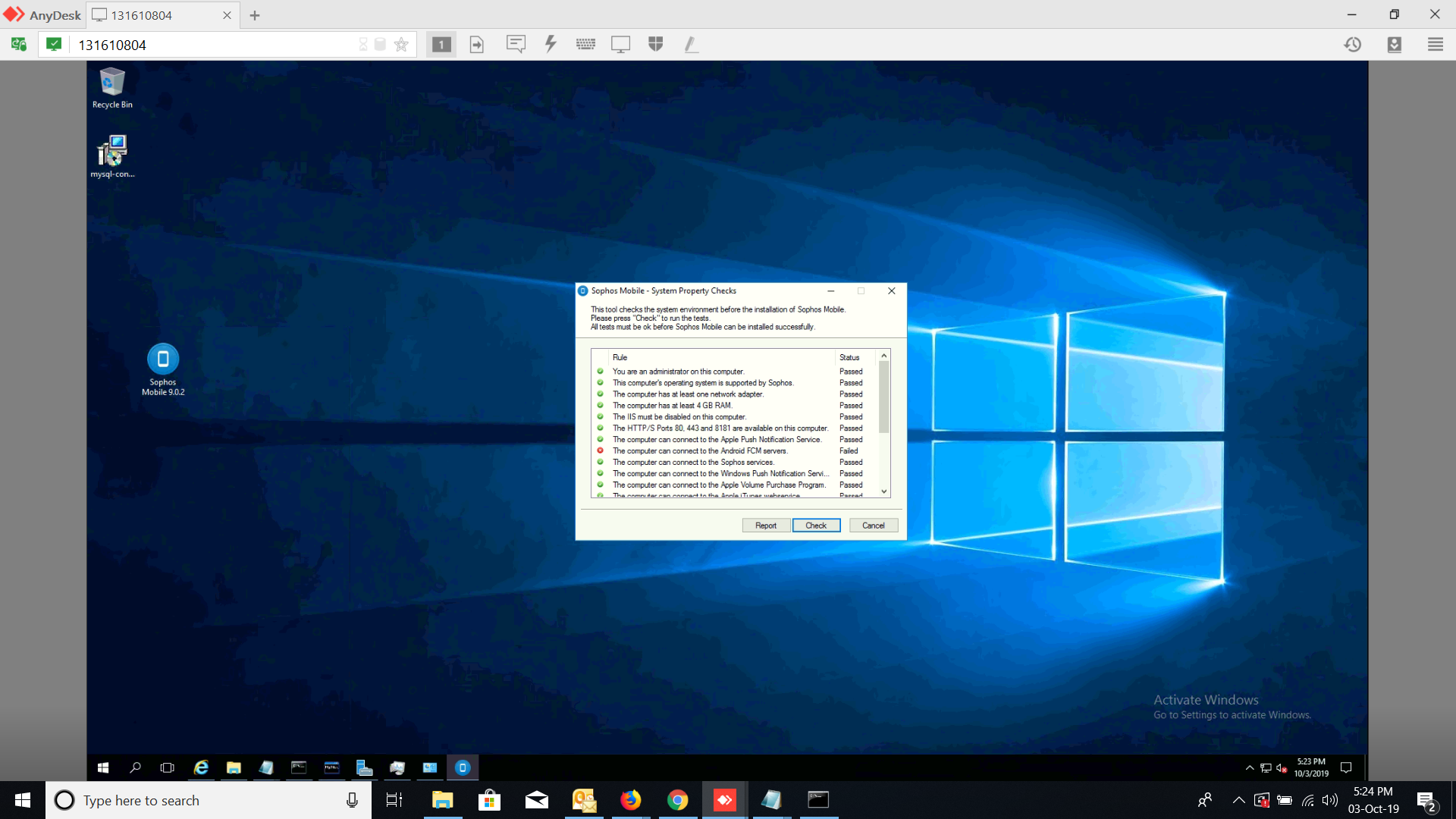Click the microphone icon in search box
1456x819 pixels.
352,800
